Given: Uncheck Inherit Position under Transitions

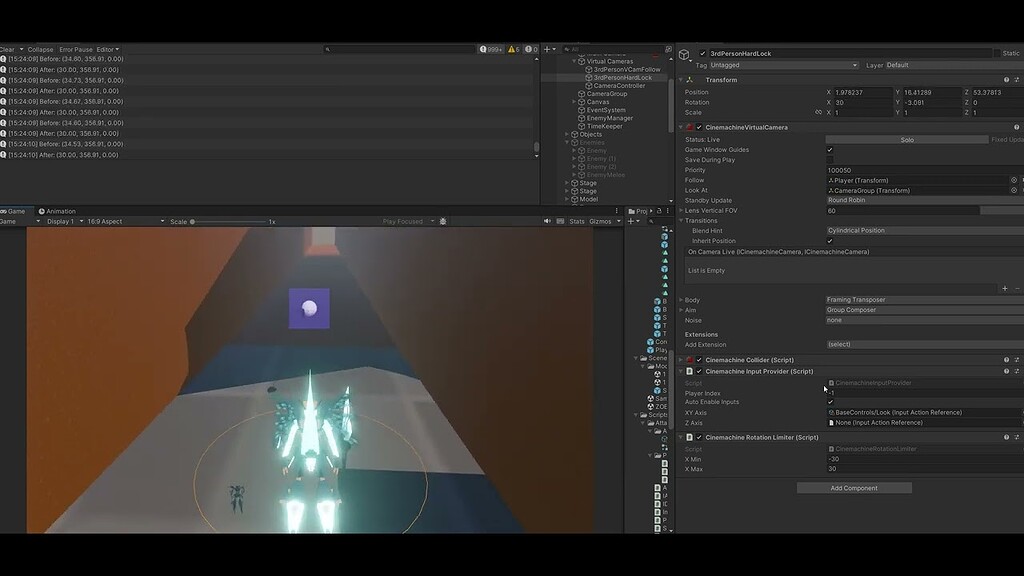Looking at the screenshot, I should point(829,241).
